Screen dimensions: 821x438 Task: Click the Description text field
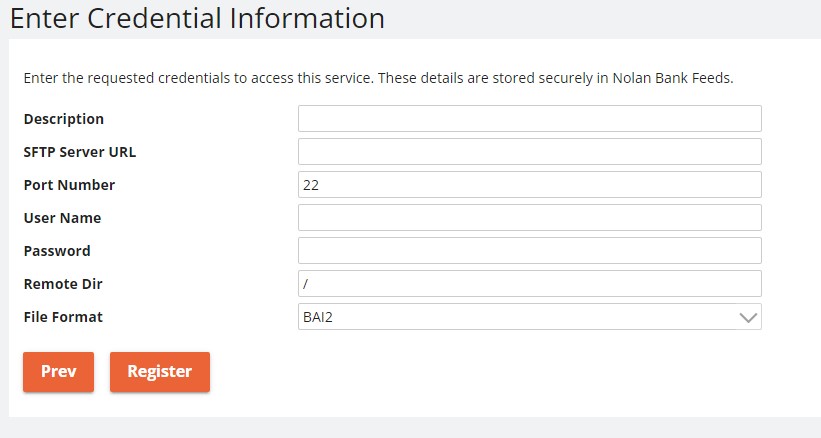[529, 119]
